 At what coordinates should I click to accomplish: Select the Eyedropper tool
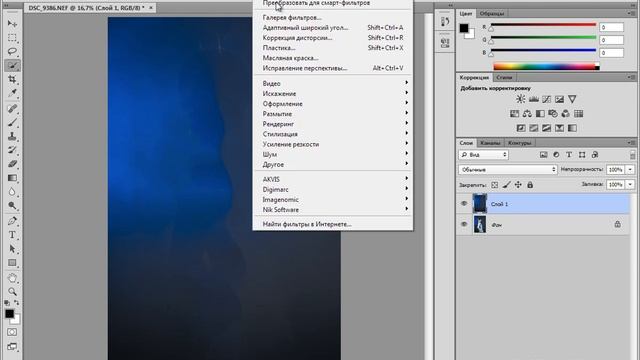[x=12, y=93]
